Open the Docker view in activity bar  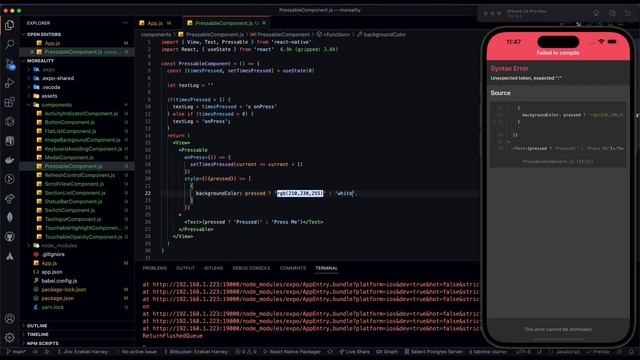[9, 160]
